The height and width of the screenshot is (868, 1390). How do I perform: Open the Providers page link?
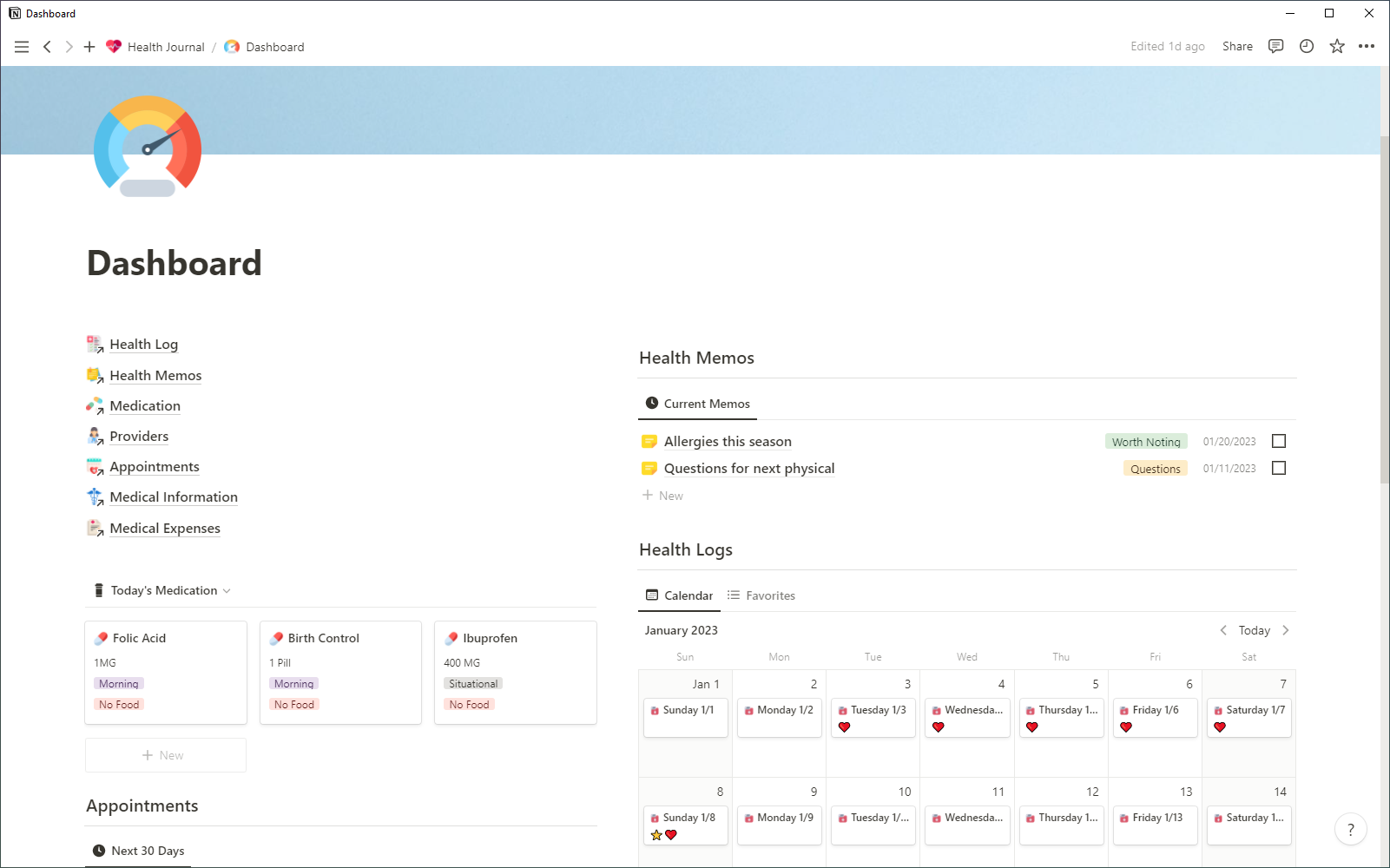(139, 437)
